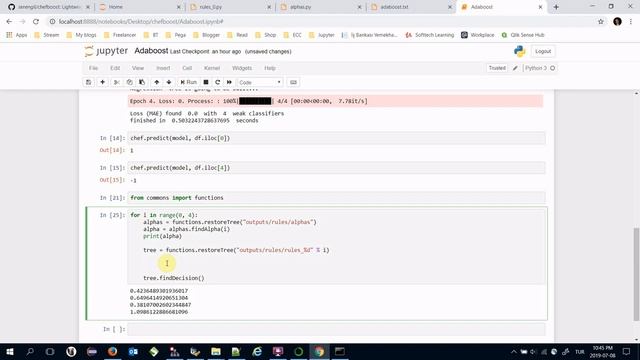Reload the current page
The image size is (640, 360).
(36, 22)
